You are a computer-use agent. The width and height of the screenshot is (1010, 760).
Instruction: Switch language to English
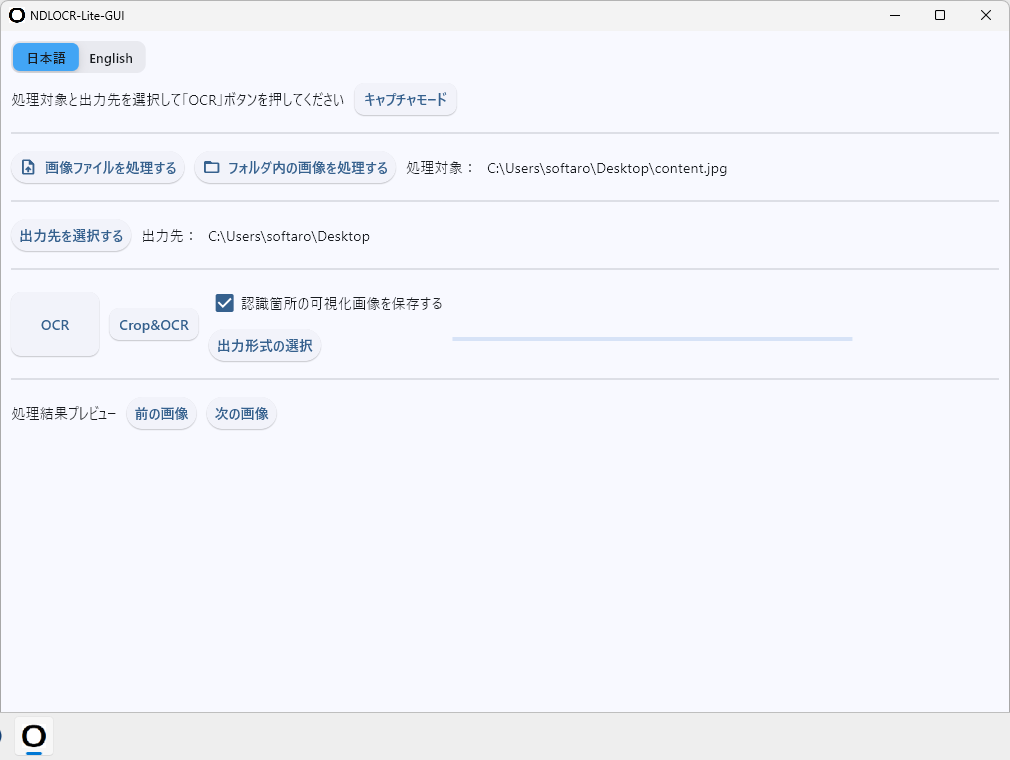click(111, 58)
